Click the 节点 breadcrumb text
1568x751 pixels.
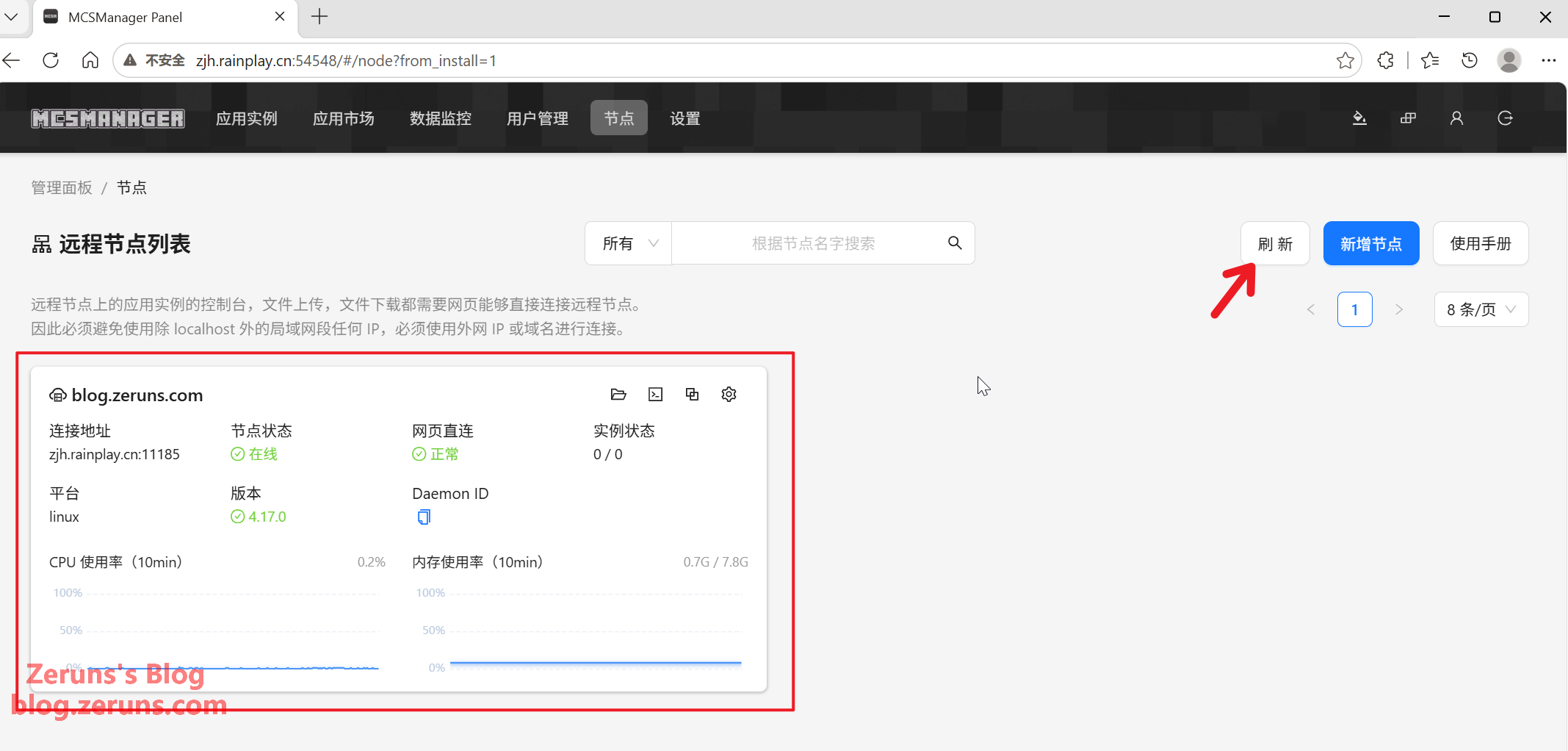click(131, 187)
